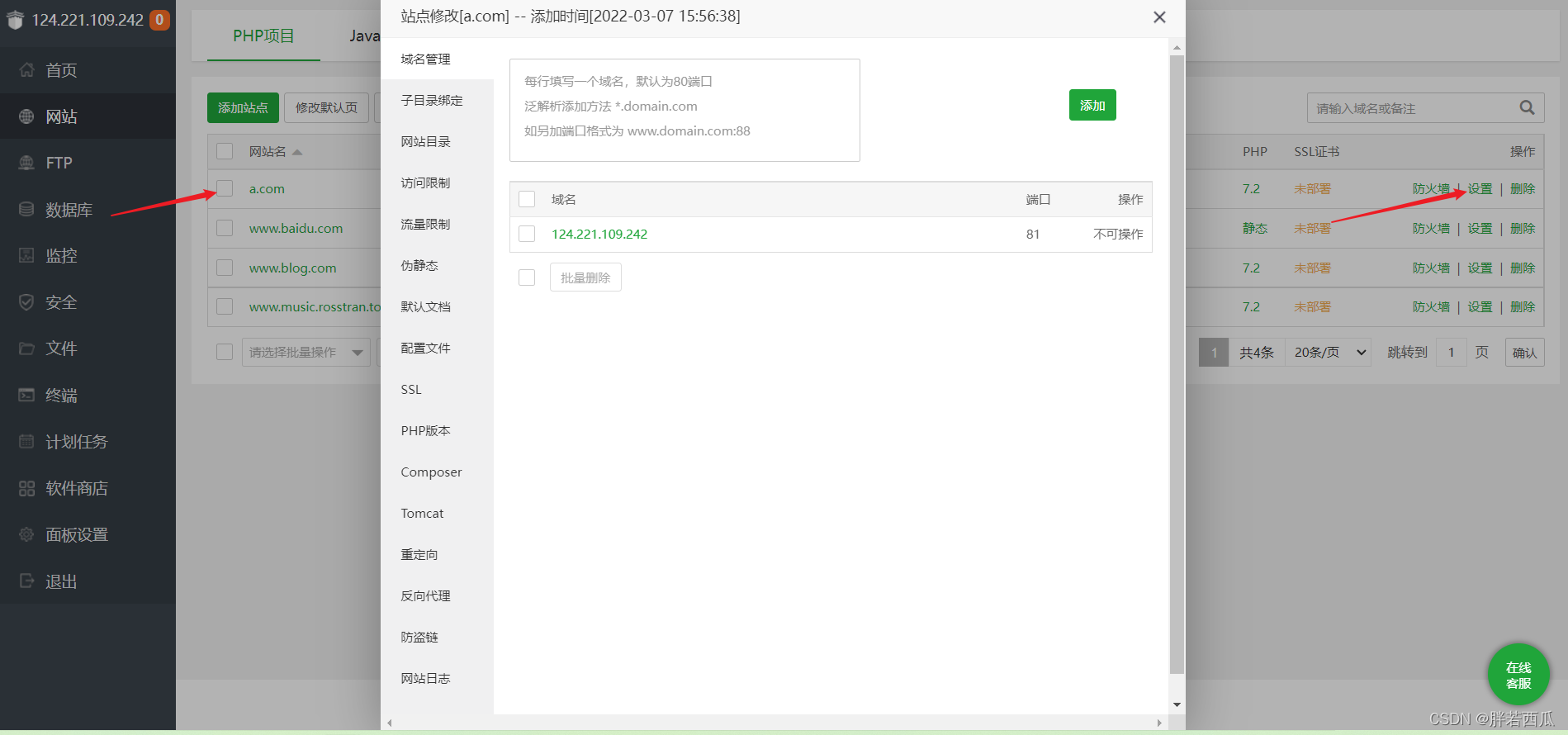Click the 数据库 database icon
Image resolution: width=1568 pixels, height=735 pixels.
click(x=26, y=209)
